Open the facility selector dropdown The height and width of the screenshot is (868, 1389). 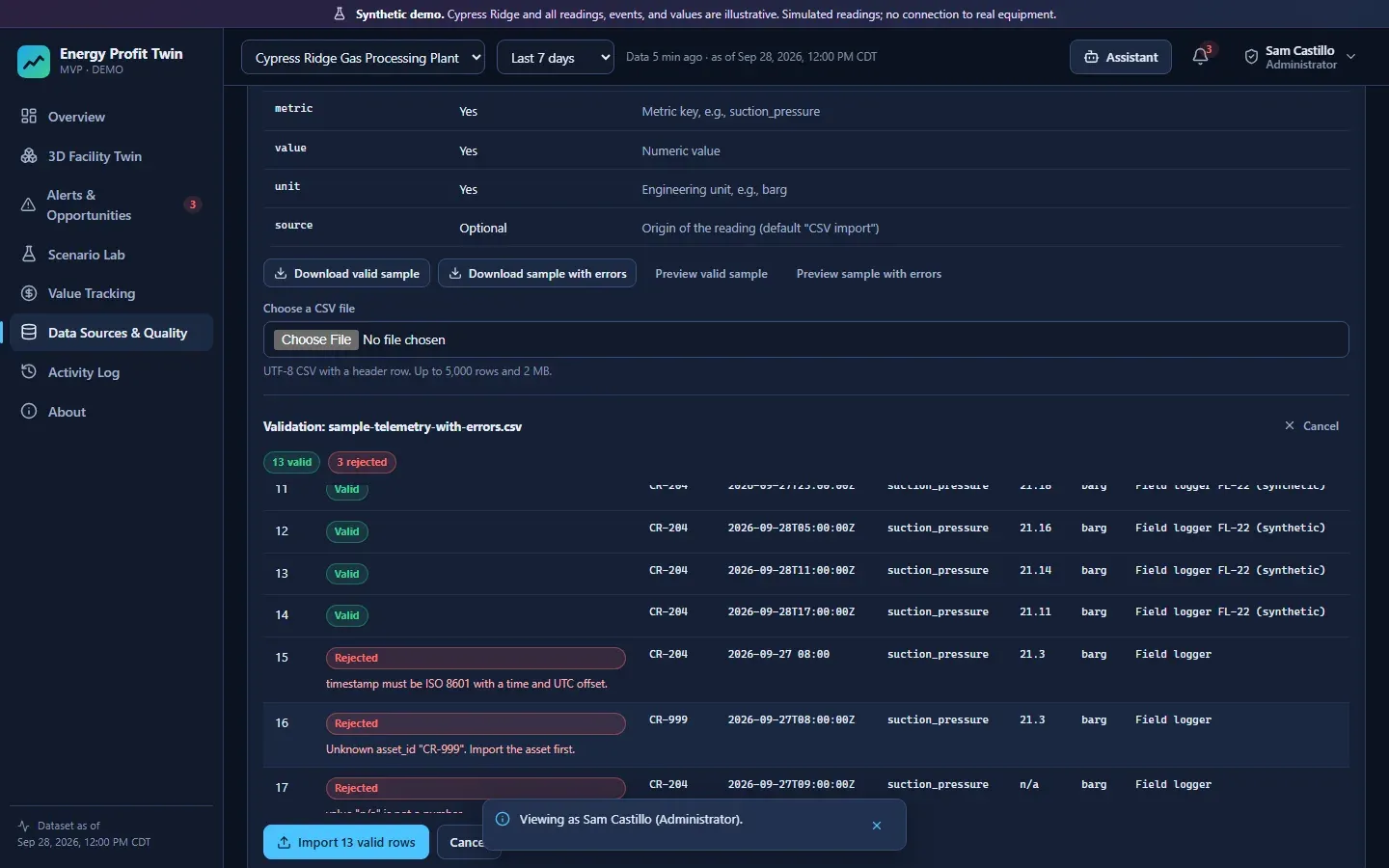pos(364,58)
